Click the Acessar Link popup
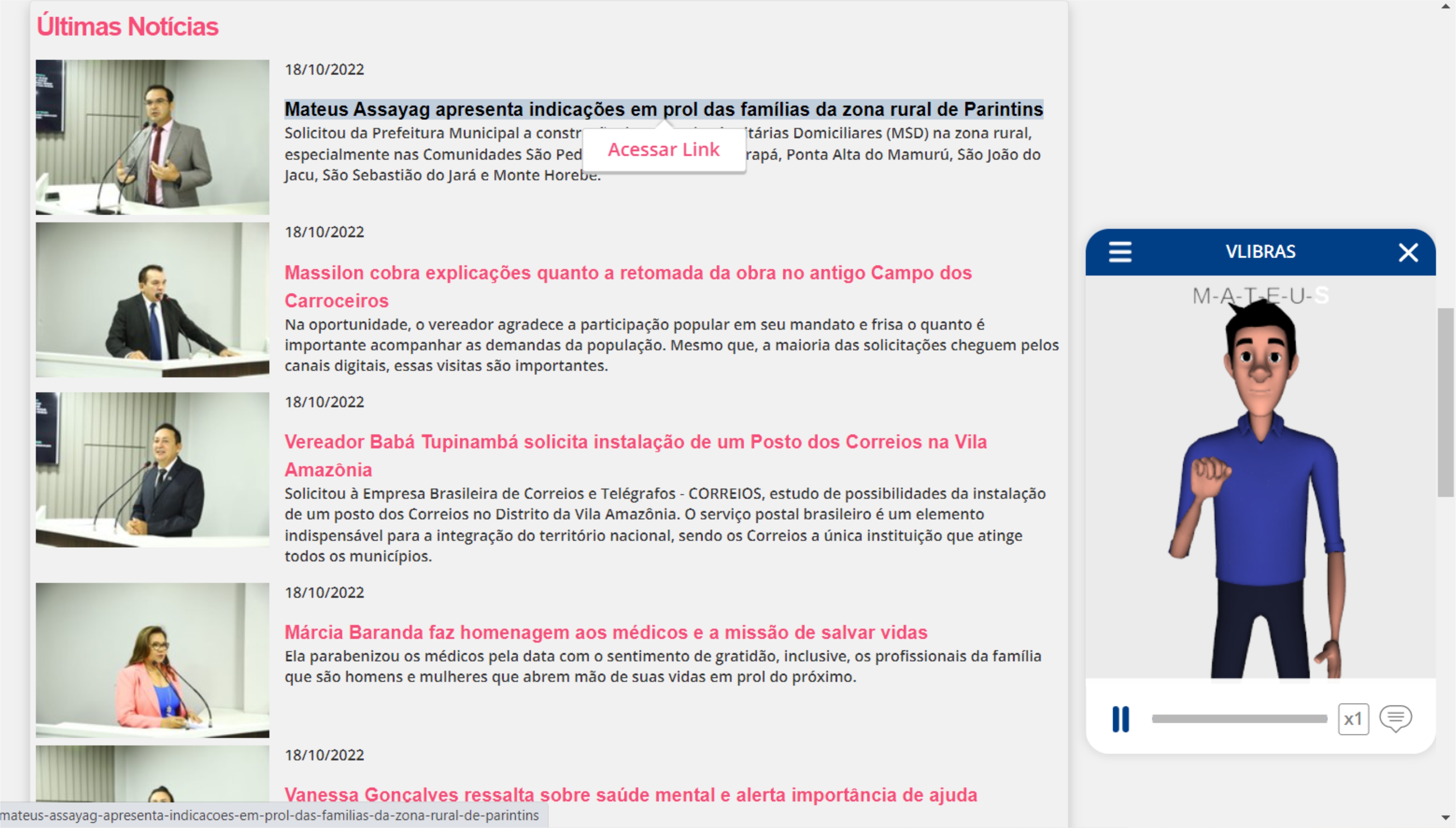 pos(664,149)
